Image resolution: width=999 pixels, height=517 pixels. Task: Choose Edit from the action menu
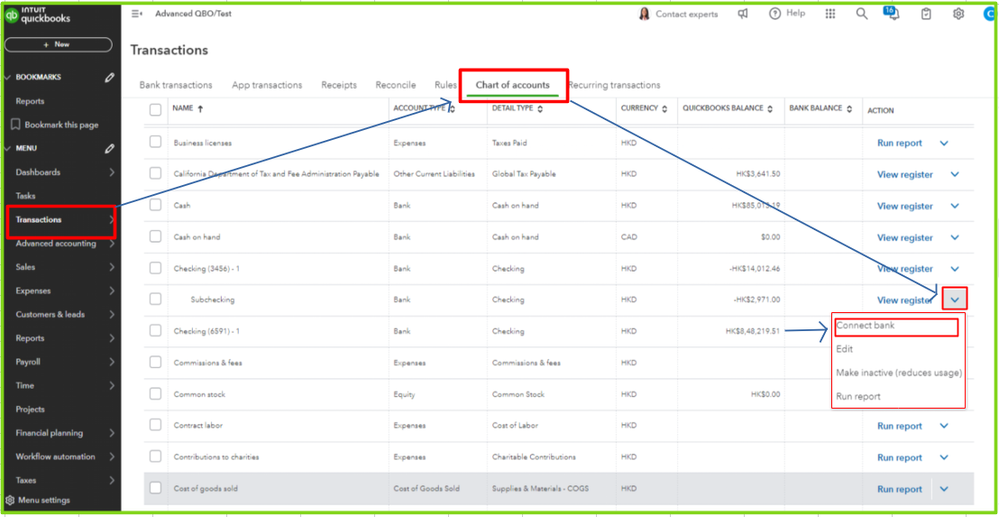tap(844, 349)
